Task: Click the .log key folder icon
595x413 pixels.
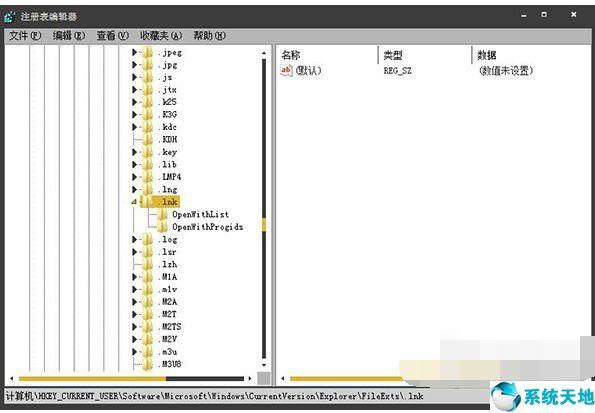Action: [x=148, y=239]
